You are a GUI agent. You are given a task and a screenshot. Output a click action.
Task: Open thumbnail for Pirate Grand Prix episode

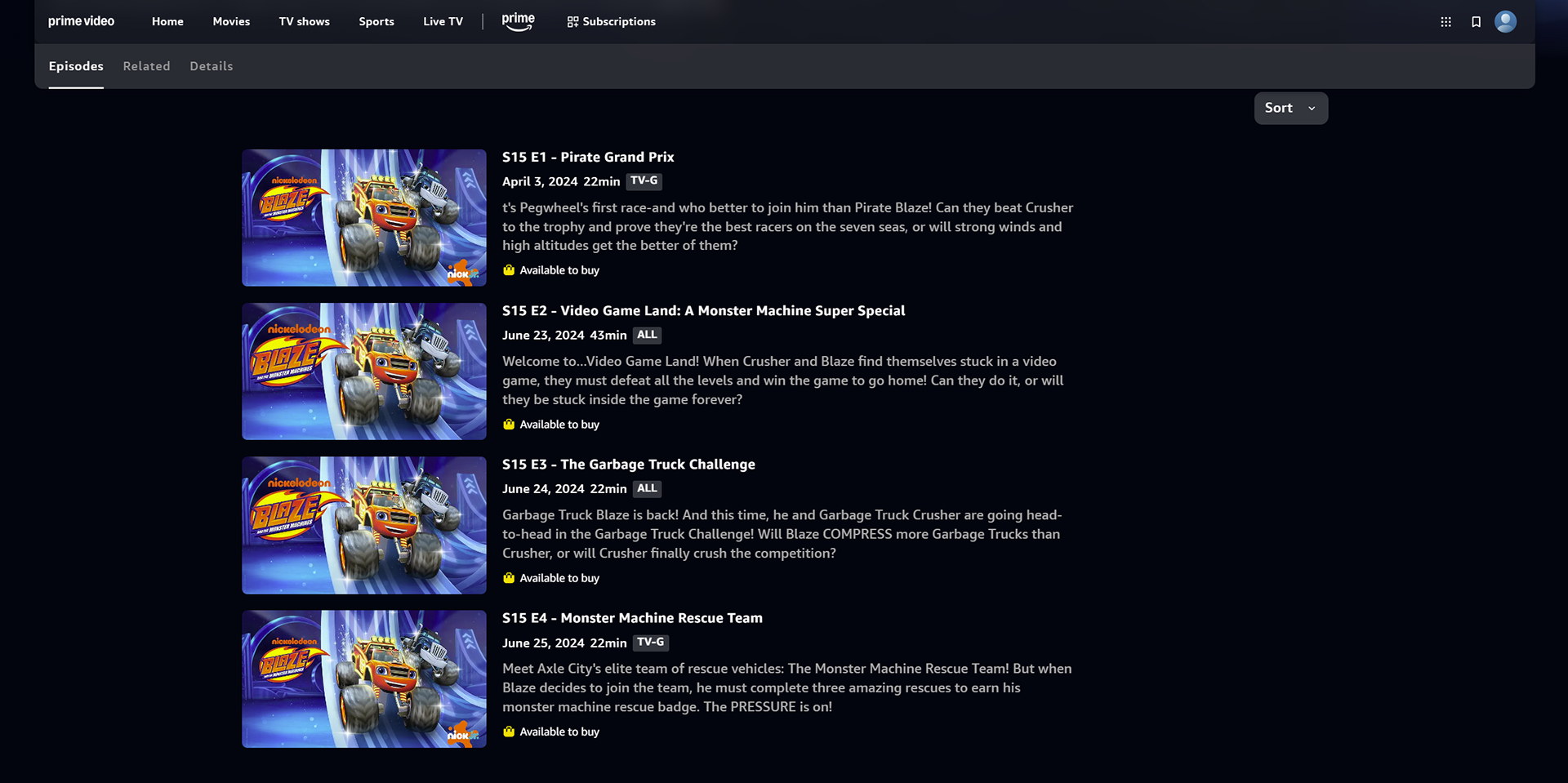[x=364, y=217]
